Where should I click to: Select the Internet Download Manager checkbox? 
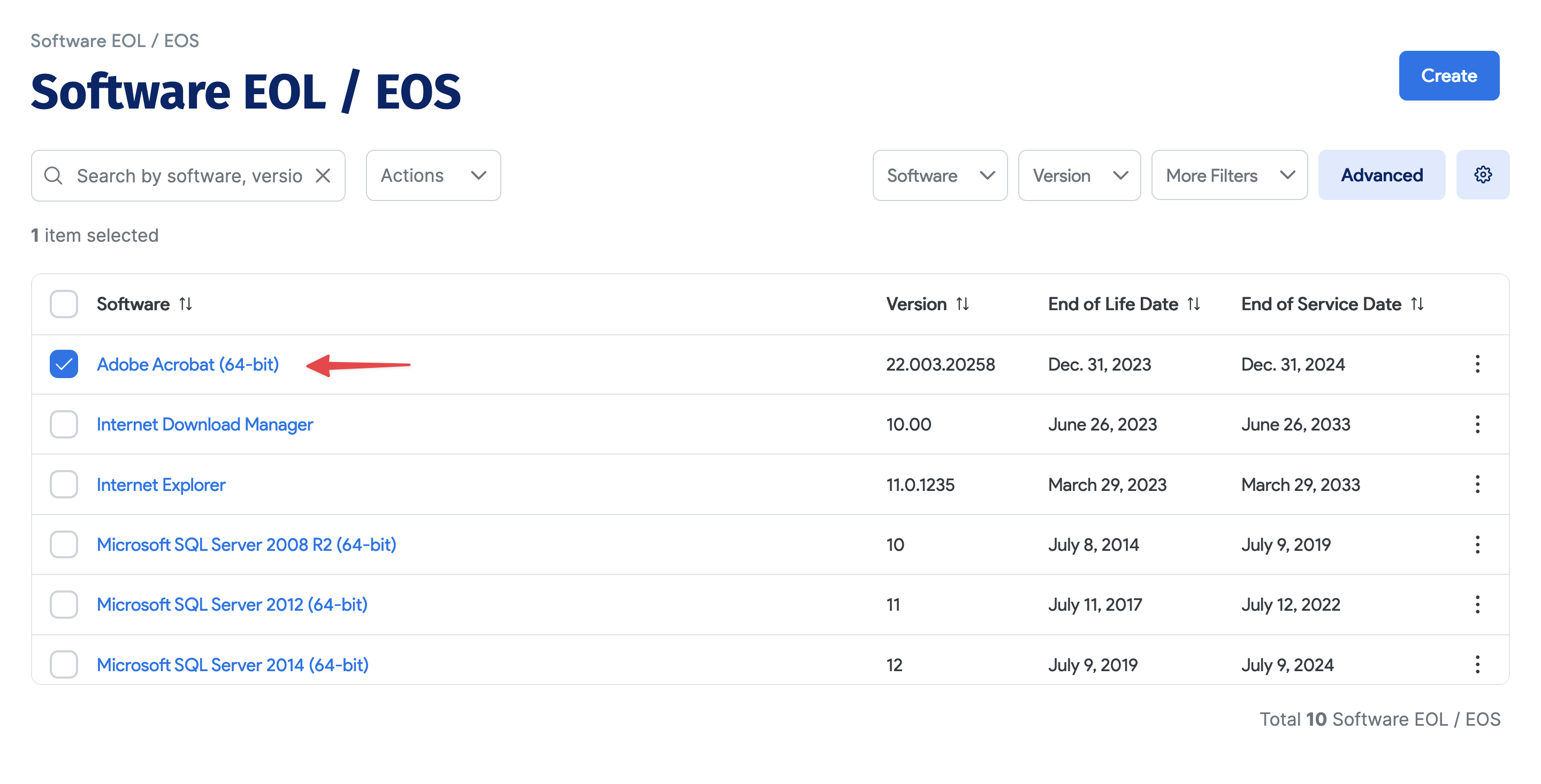click(64, 424)
